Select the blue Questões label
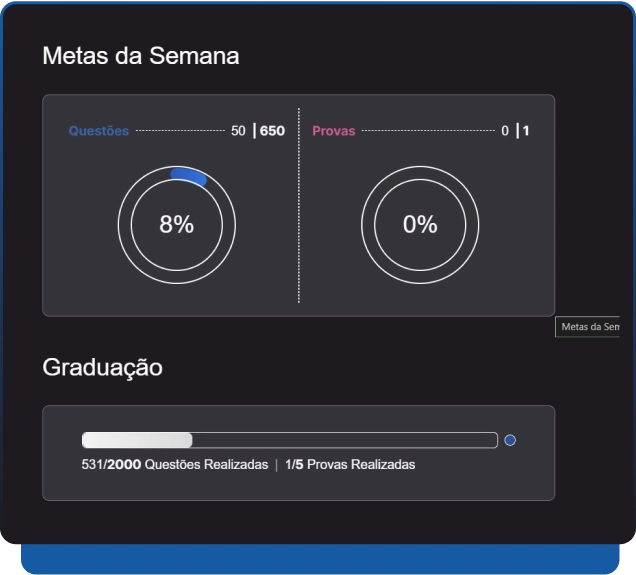This screenshot has height=575, width=636. pyautogui.click(x=98, y=131)
